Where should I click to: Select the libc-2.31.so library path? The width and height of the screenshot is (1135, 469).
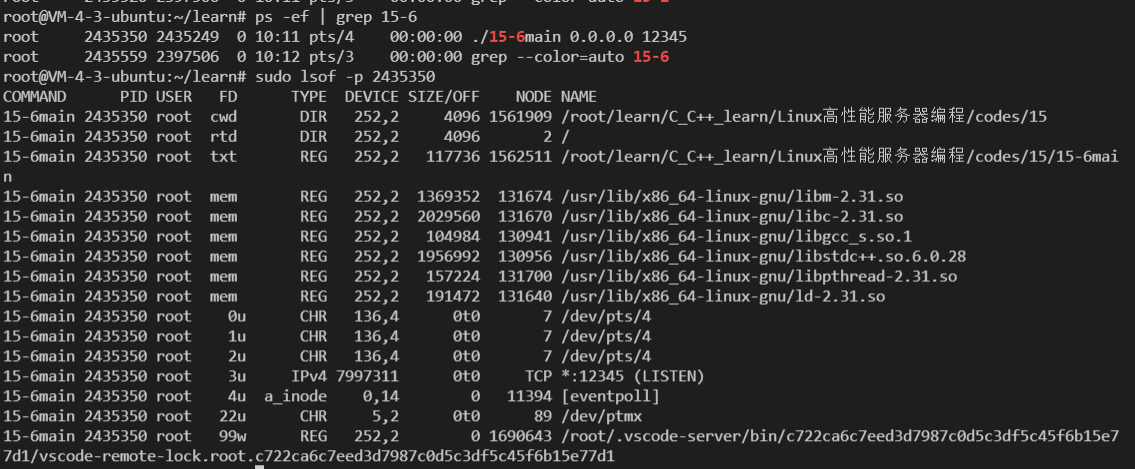732,216
